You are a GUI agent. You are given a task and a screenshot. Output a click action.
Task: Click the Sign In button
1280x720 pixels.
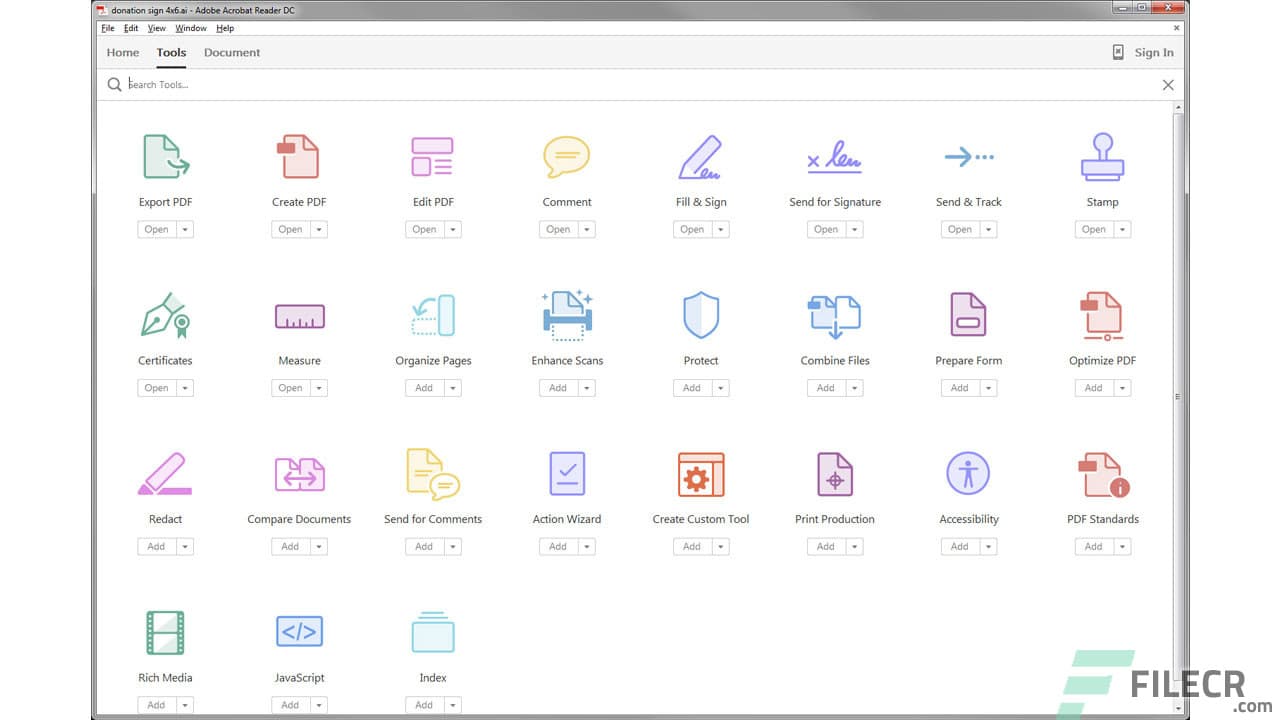coord(1154,52)
